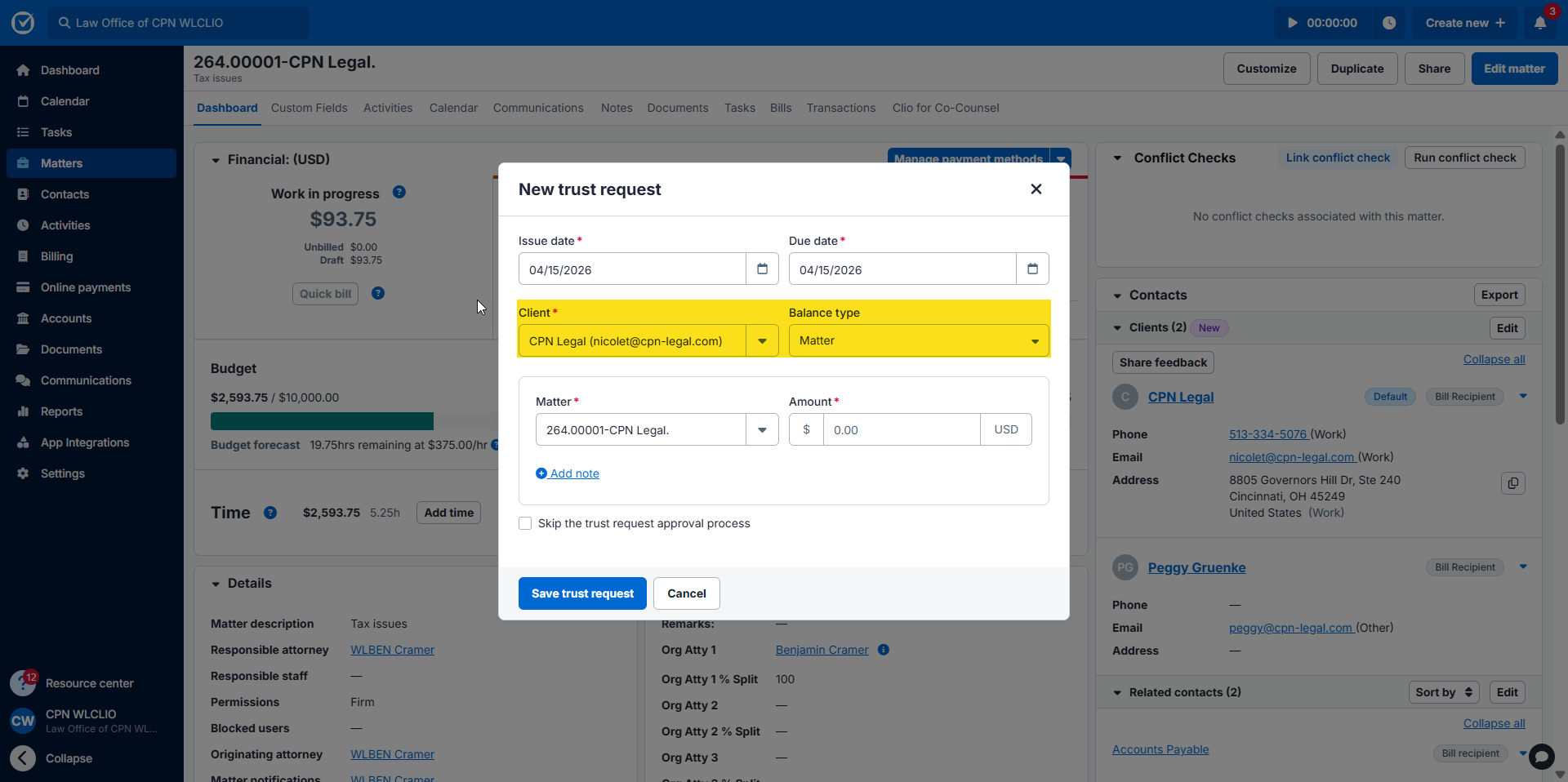Open the Due date calendar picker
This screenshot has width=1568, height=782.
coord(1032,269)
